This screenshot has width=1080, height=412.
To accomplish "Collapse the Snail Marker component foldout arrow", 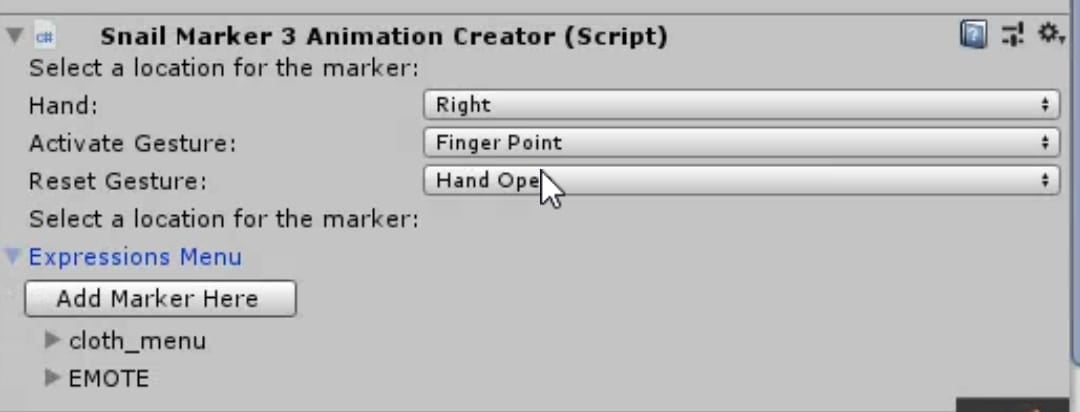I will pos(14,36).
